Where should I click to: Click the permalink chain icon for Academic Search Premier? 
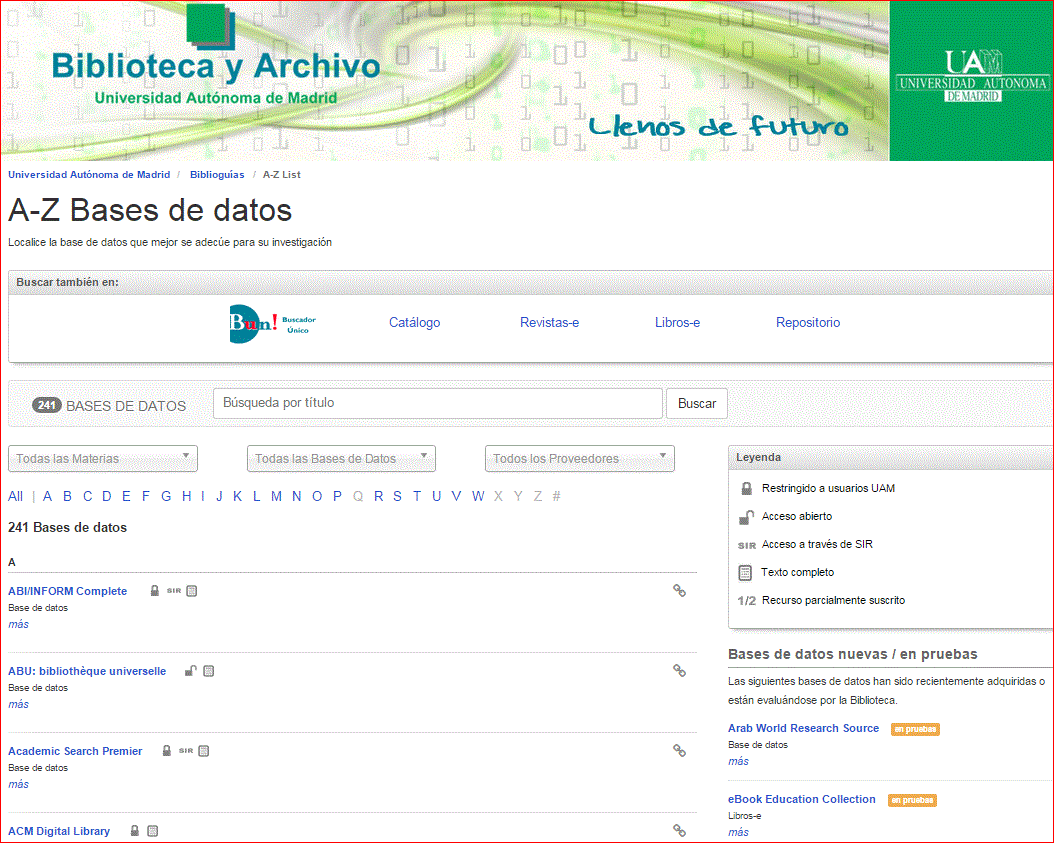coord(680,750)
